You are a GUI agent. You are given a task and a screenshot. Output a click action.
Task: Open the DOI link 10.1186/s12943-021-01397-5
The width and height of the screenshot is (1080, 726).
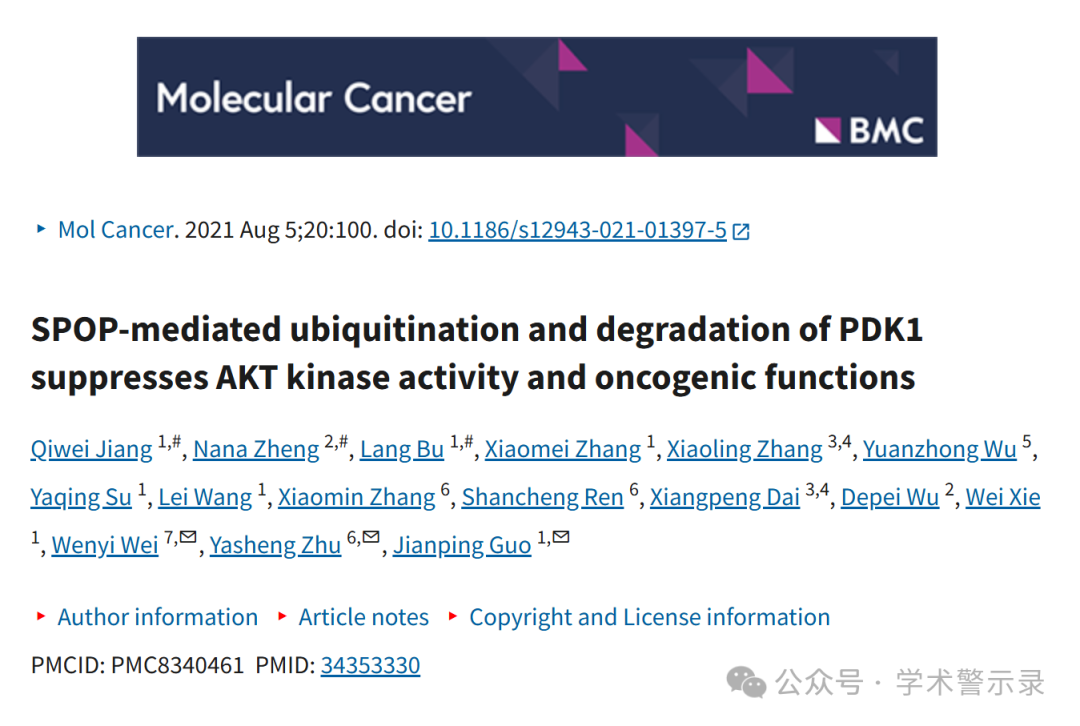[x=577, y=230]
